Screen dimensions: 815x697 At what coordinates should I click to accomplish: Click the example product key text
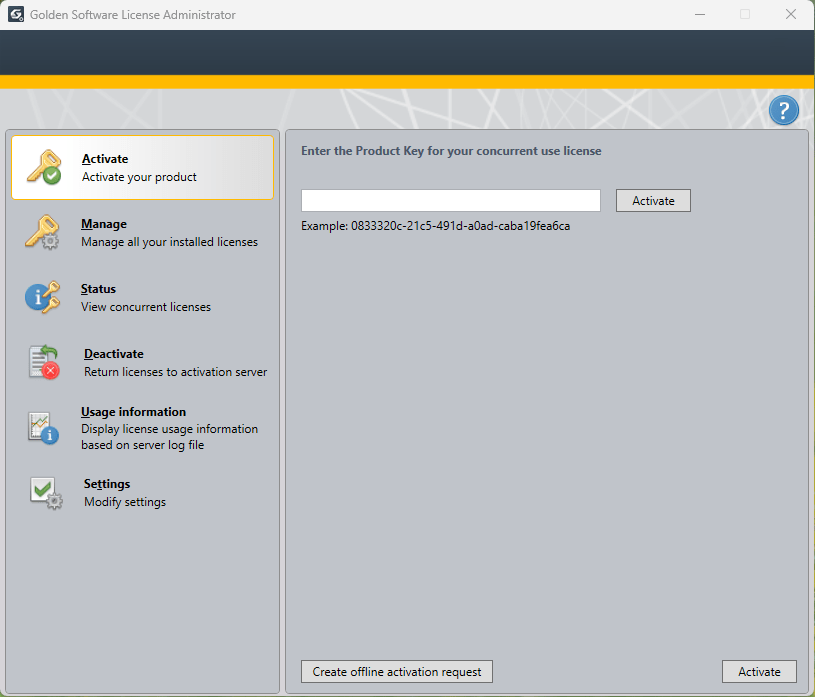pyautogui.click(x=461, y=226)
